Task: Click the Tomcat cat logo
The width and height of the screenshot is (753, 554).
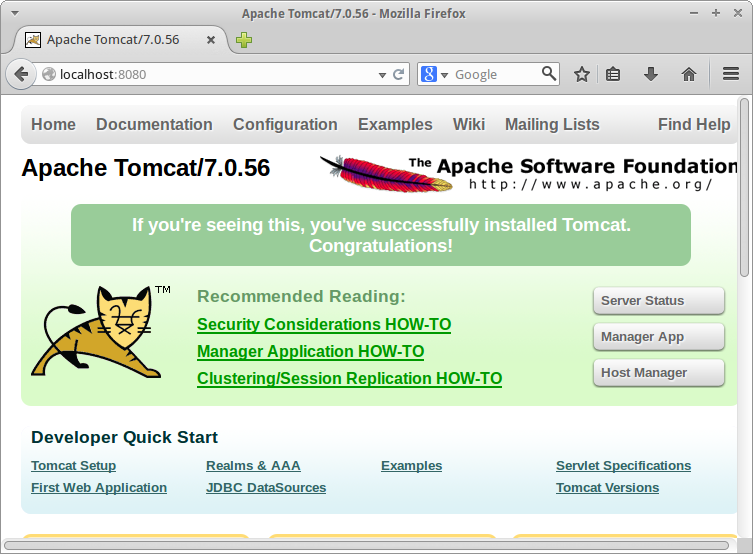Action: [x=101, y=331]
